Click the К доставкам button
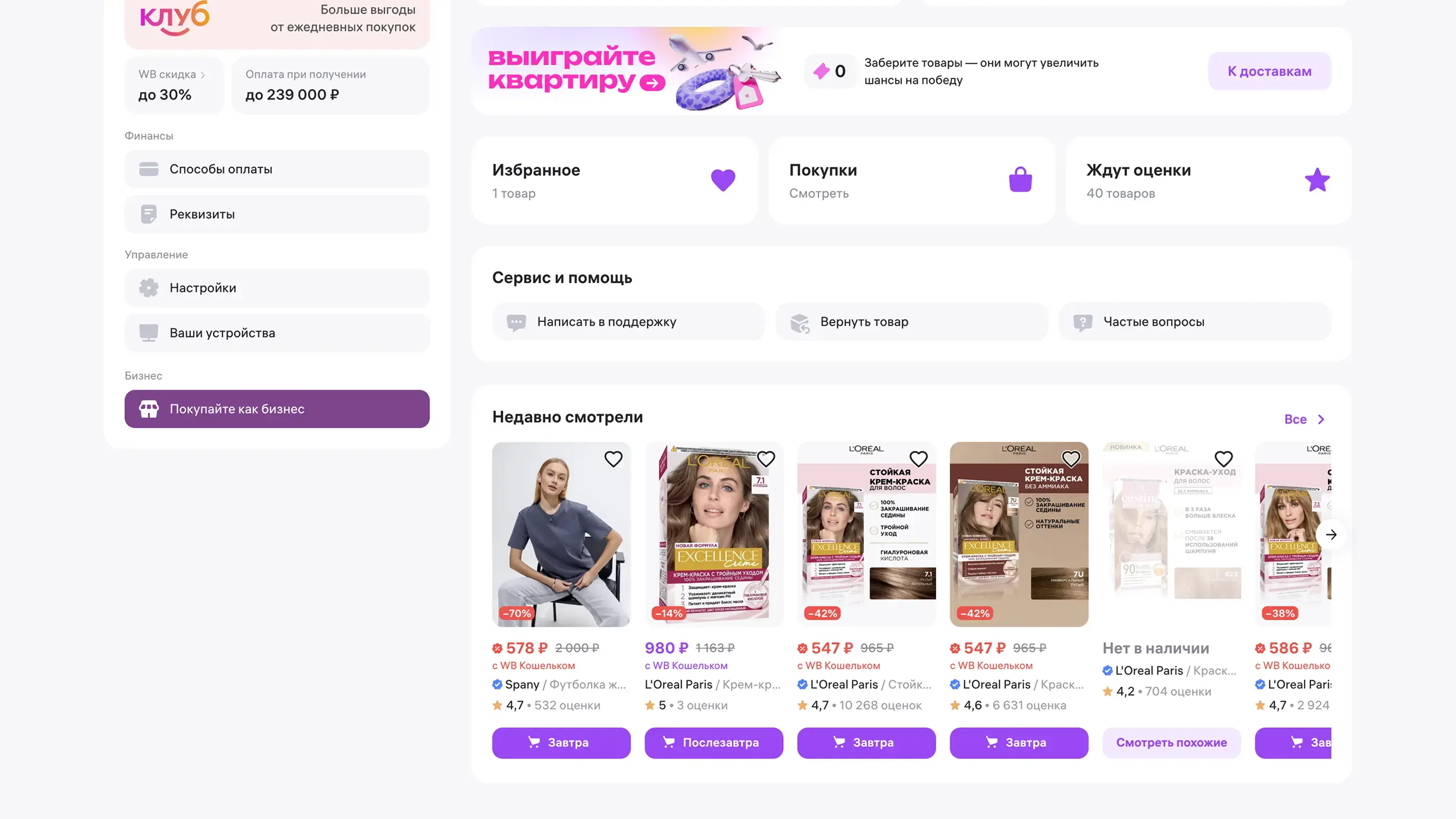The image size is (1456, 819). [x=1269, y=71]
